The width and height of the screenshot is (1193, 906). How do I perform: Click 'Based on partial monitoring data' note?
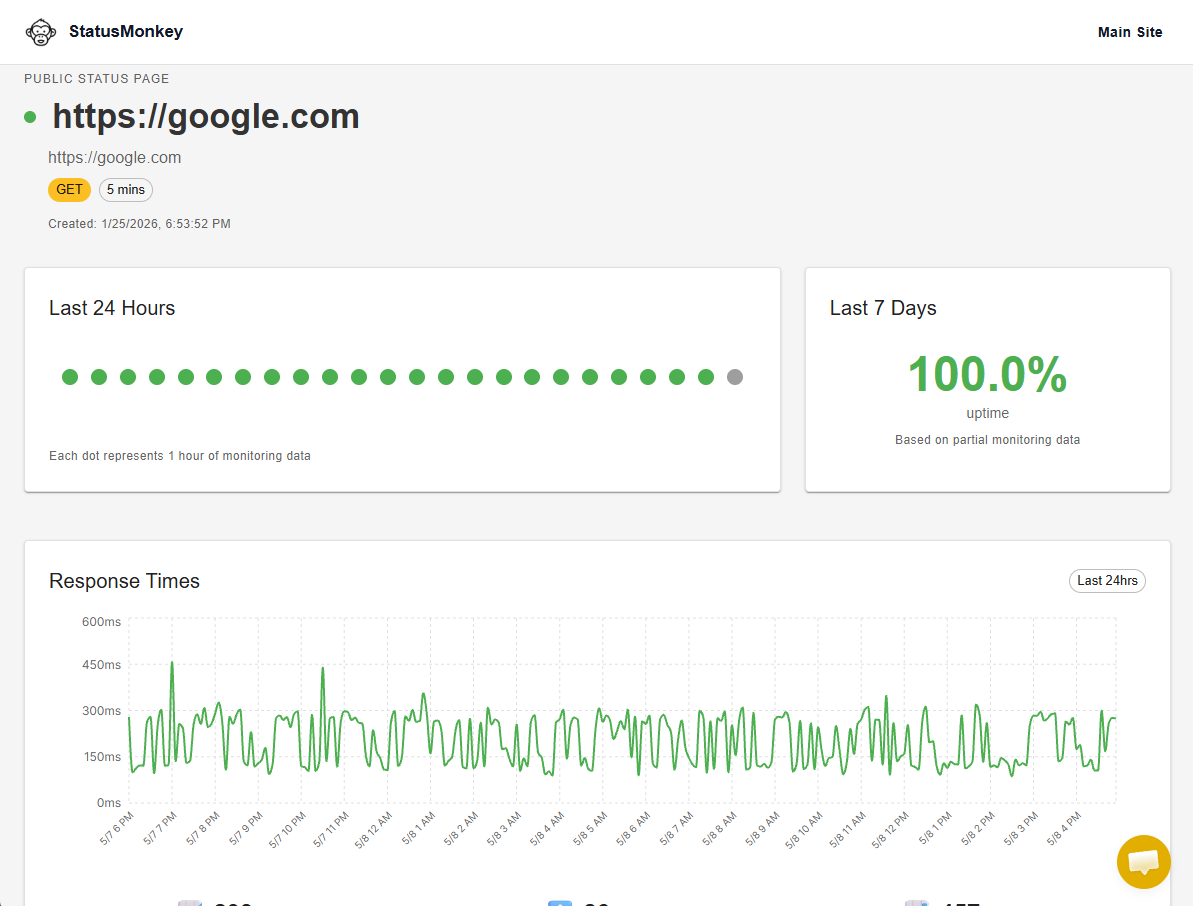point(988,440)
